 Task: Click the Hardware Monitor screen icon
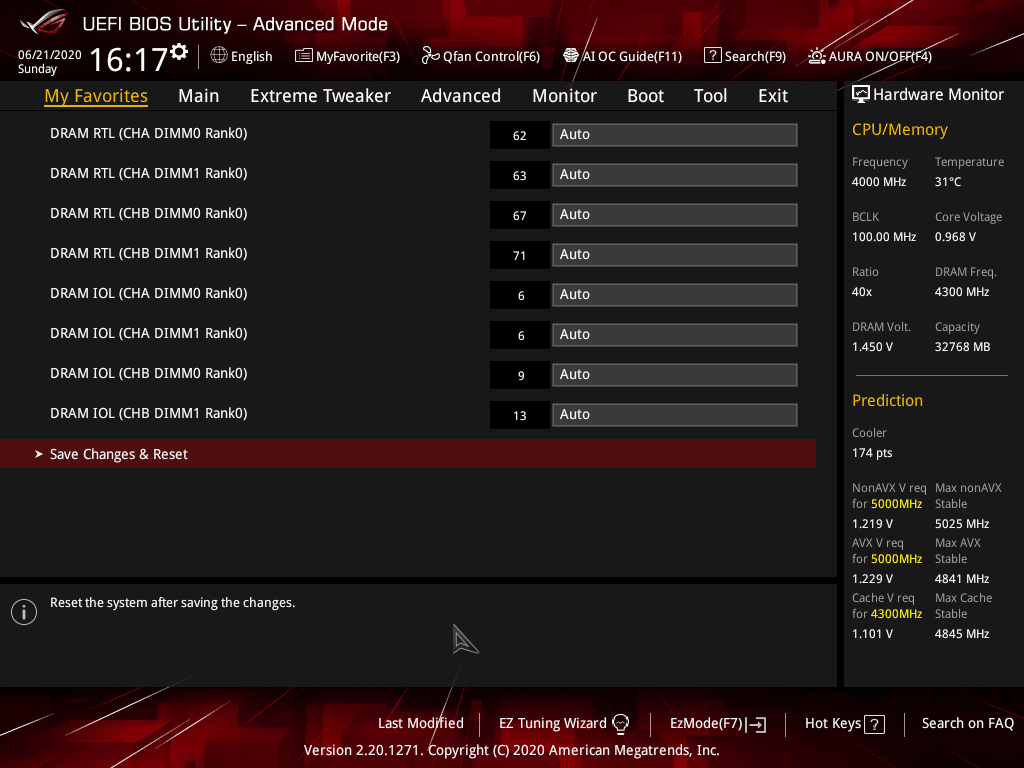click(861, 94)
